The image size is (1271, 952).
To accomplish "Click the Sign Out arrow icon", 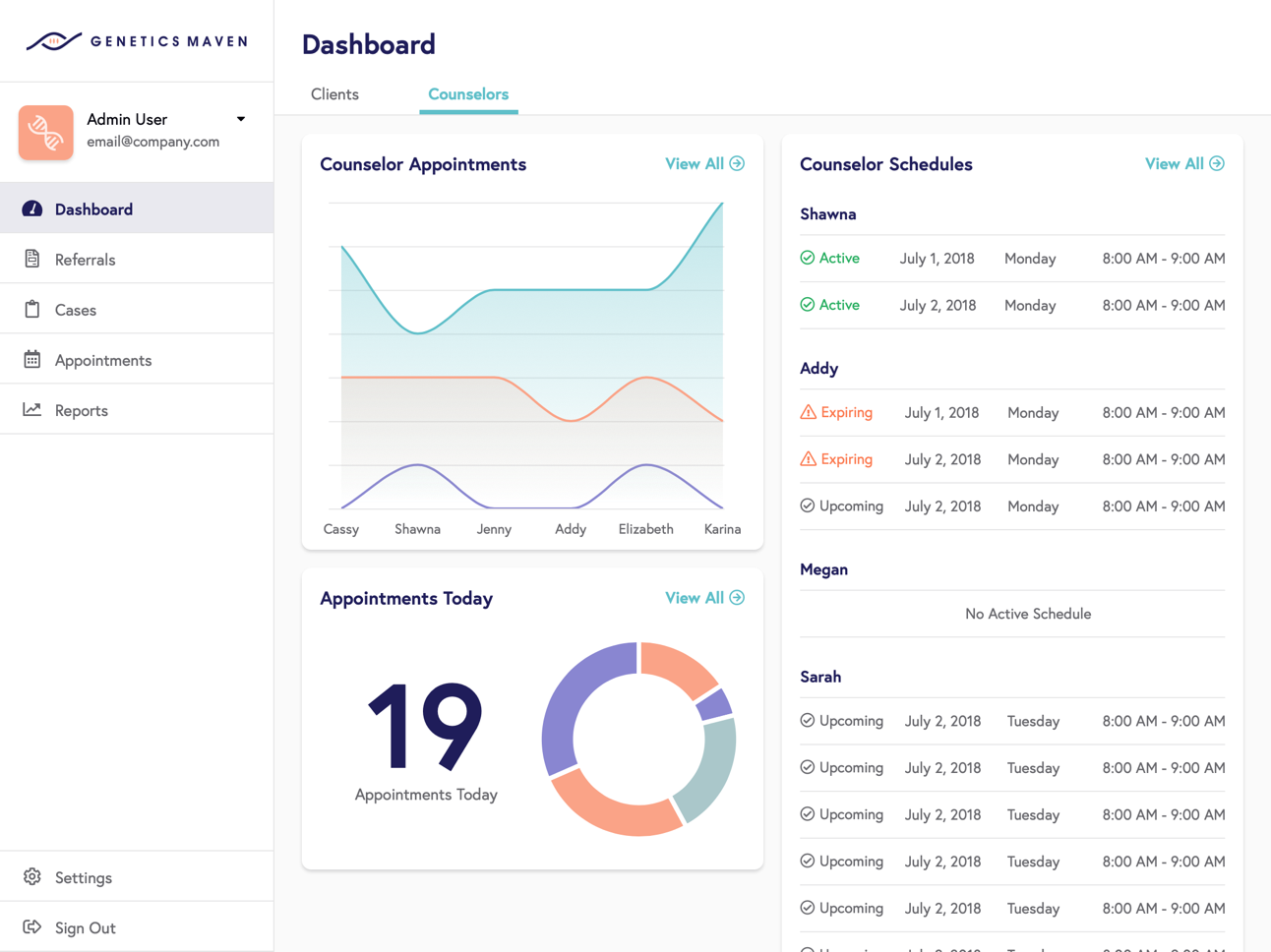I will tap(32, 926).
